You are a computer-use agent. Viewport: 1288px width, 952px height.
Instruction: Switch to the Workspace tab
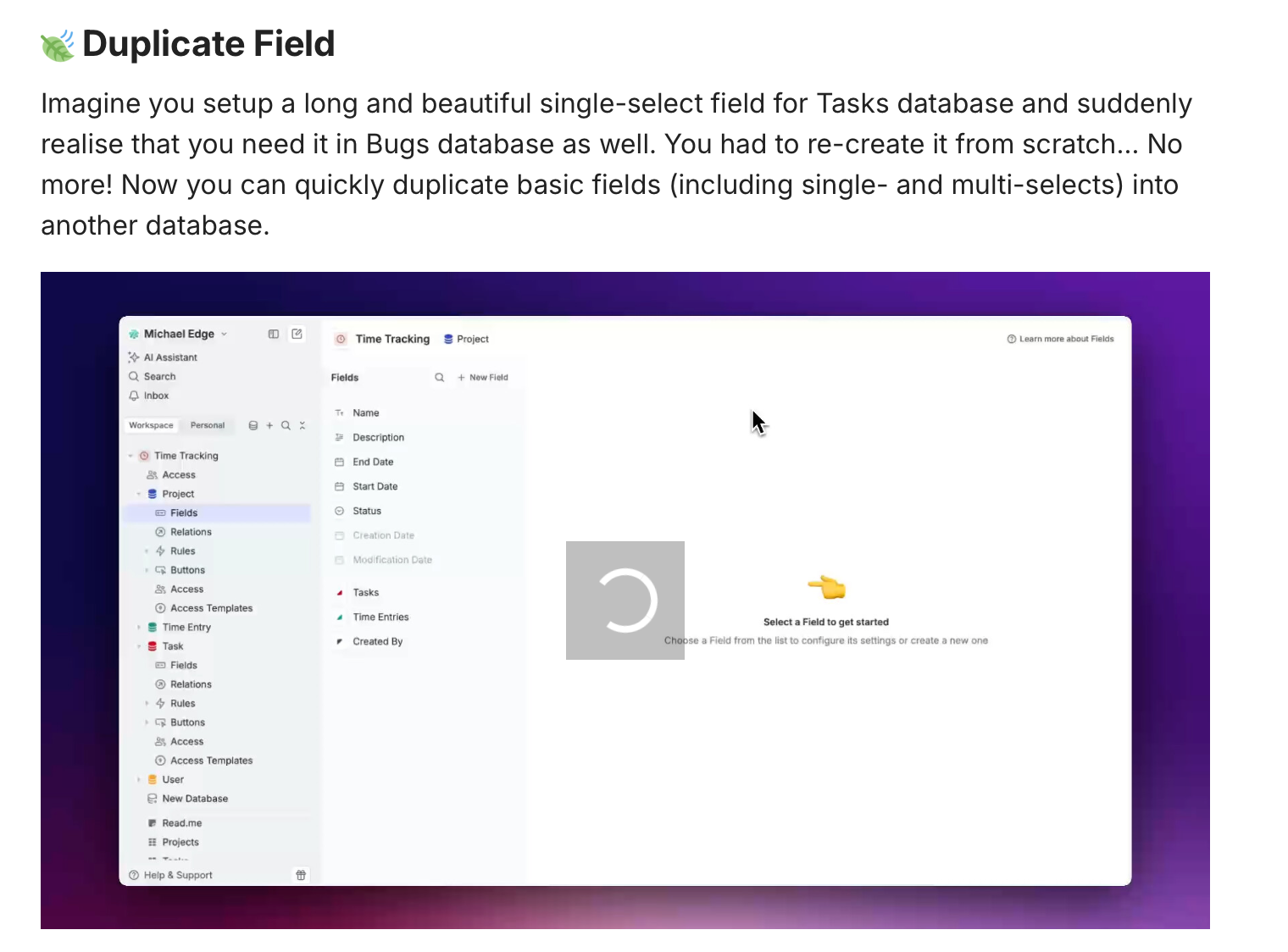151,425
